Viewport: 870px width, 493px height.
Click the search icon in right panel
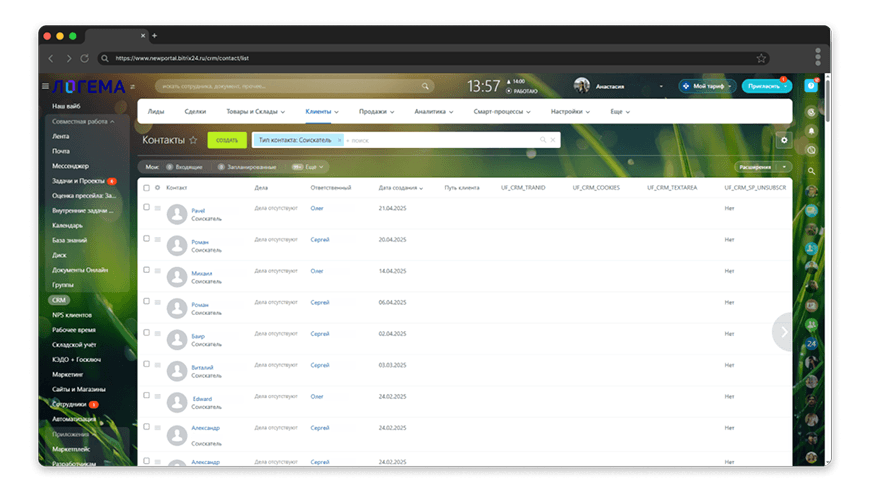pyautogui.click(x=811, y=171)
